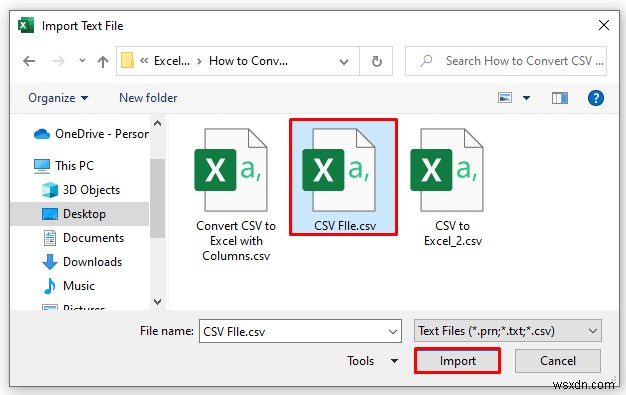
Task: Open Downloads in navigation pane
Action: 82,262
